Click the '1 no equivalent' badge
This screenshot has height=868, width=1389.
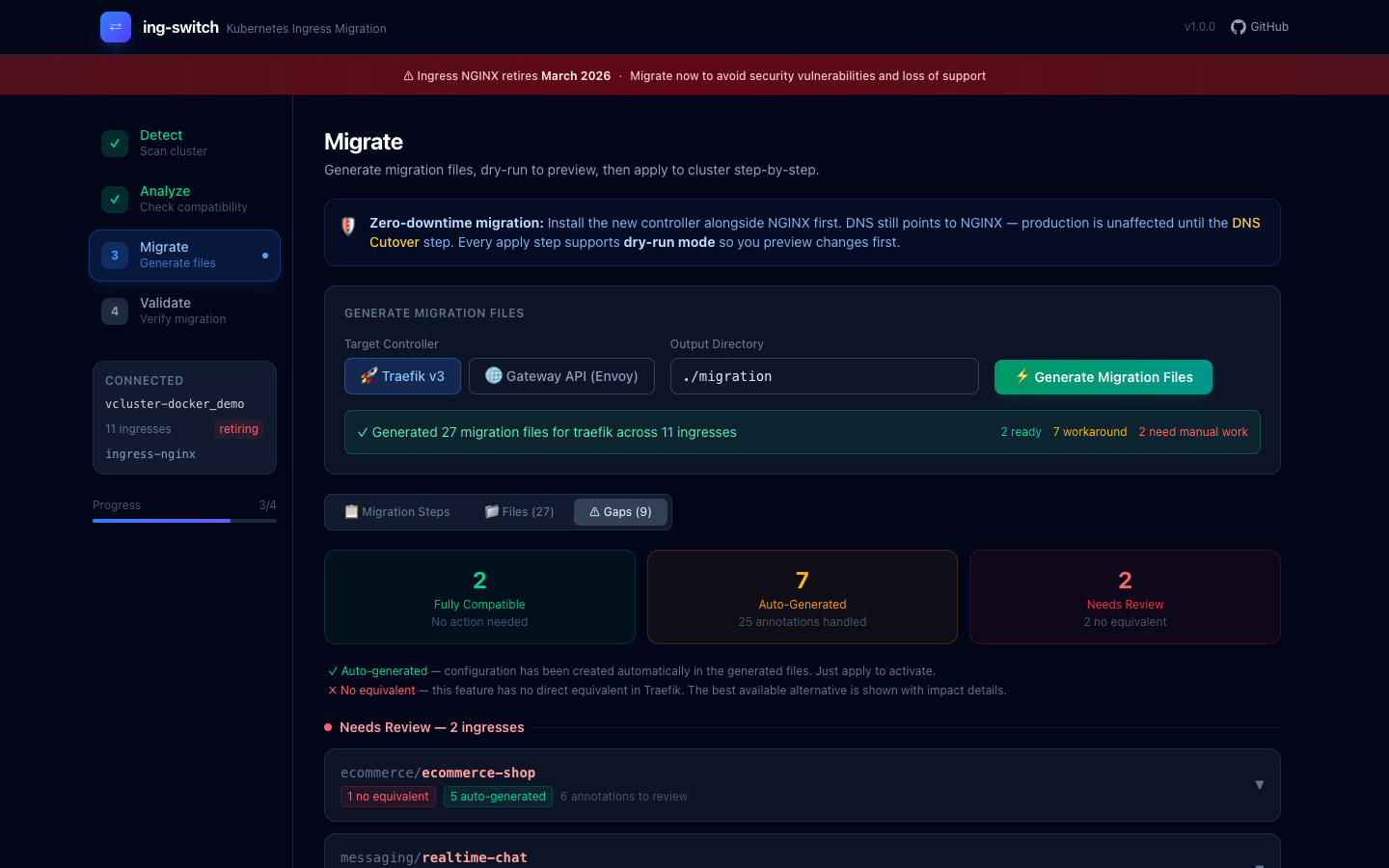388,797
